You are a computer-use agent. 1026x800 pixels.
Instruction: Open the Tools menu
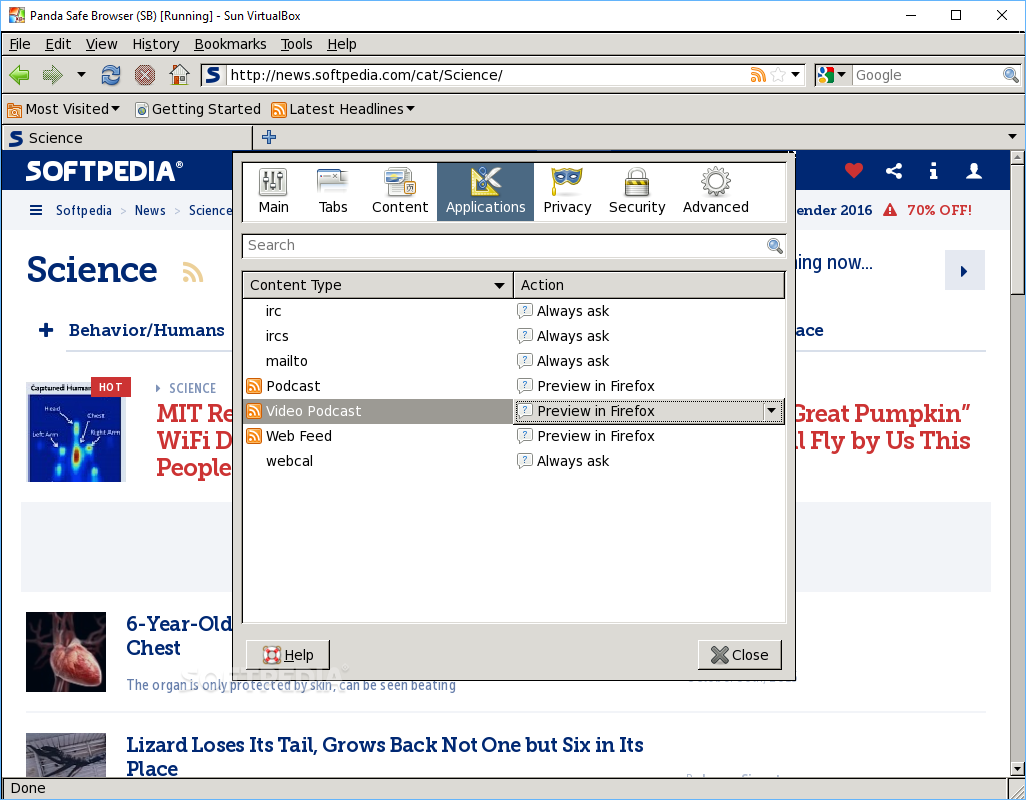pos(296,44)
